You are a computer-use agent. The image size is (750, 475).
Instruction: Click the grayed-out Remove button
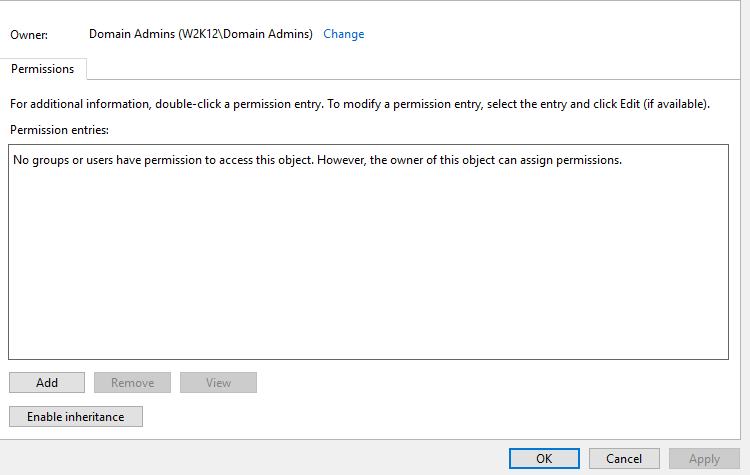point(132,383)
